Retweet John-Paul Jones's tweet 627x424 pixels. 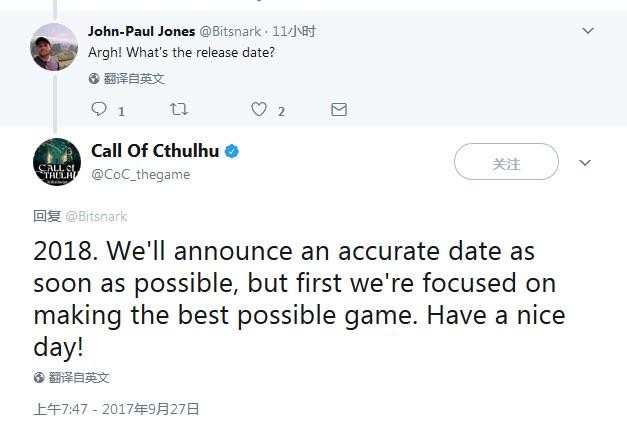pyautogui.click(x=180, y=110)
